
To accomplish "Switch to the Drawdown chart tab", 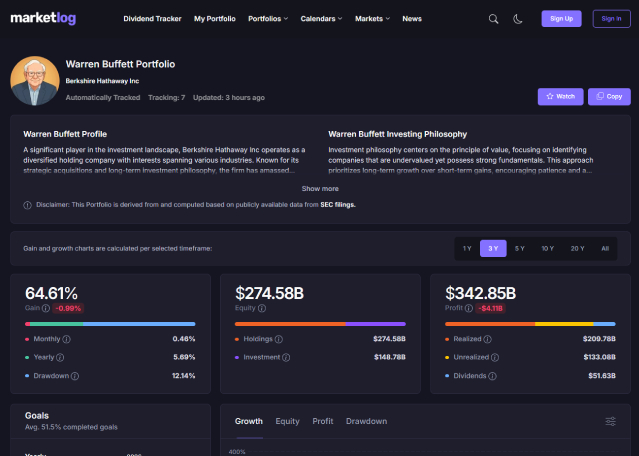I will click(366, 421).
